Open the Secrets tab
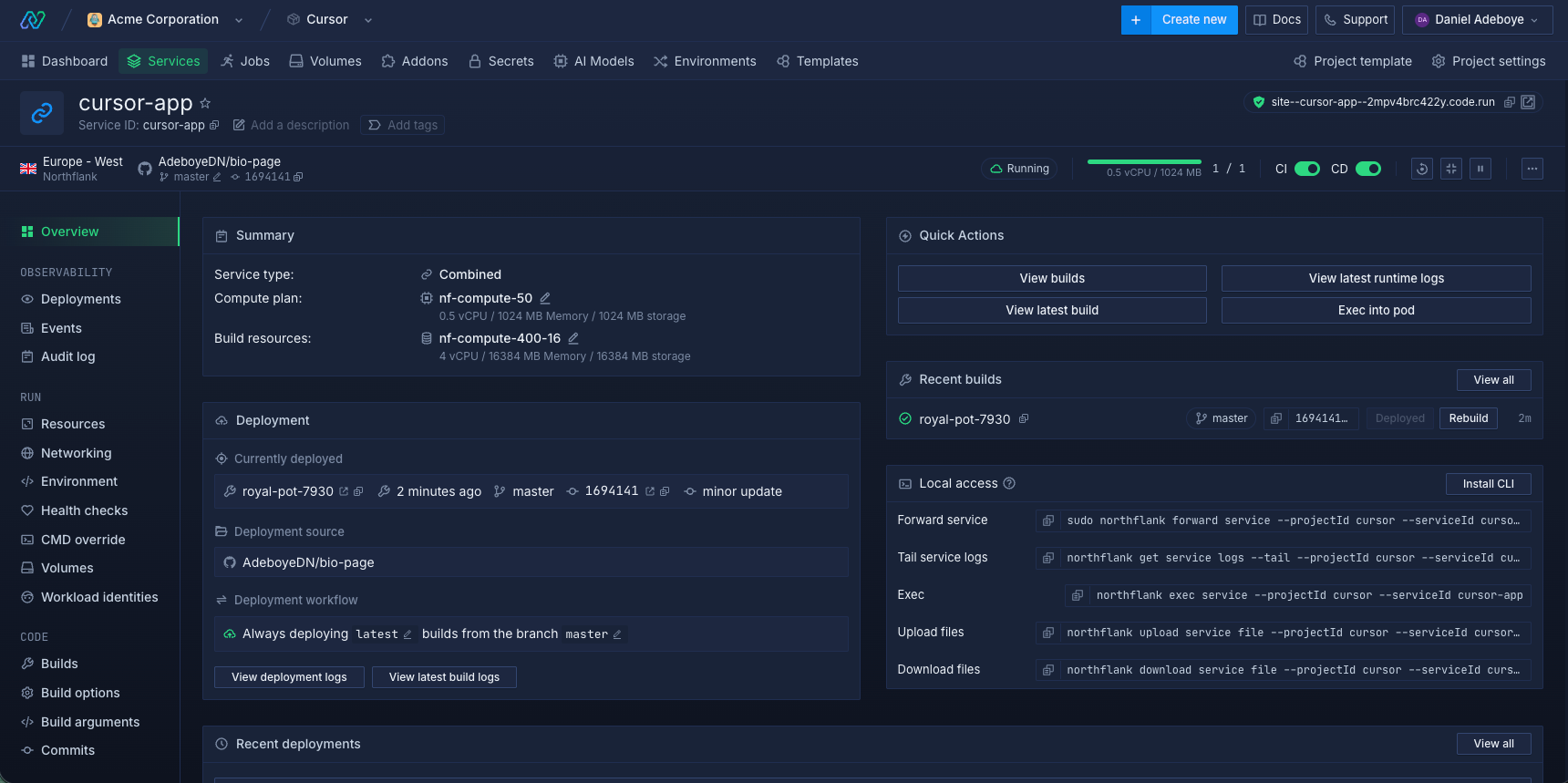The image size is (1568, 783). [501, 61]
